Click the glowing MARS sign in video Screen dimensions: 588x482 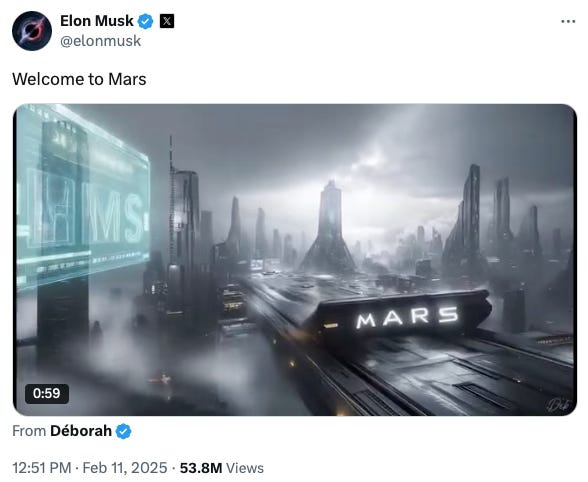pos(407,317)
